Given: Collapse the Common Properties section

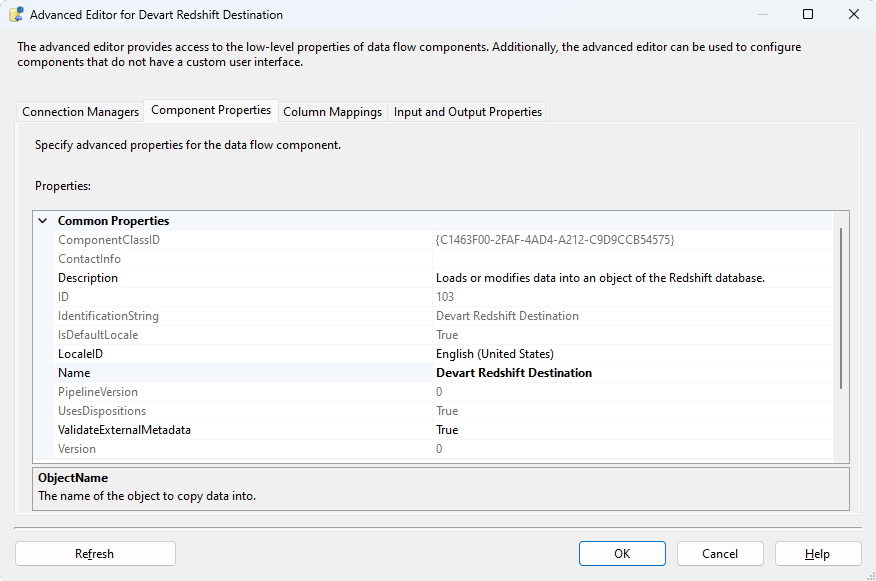Looking at the screenshot, I should (x=43, y=221).
